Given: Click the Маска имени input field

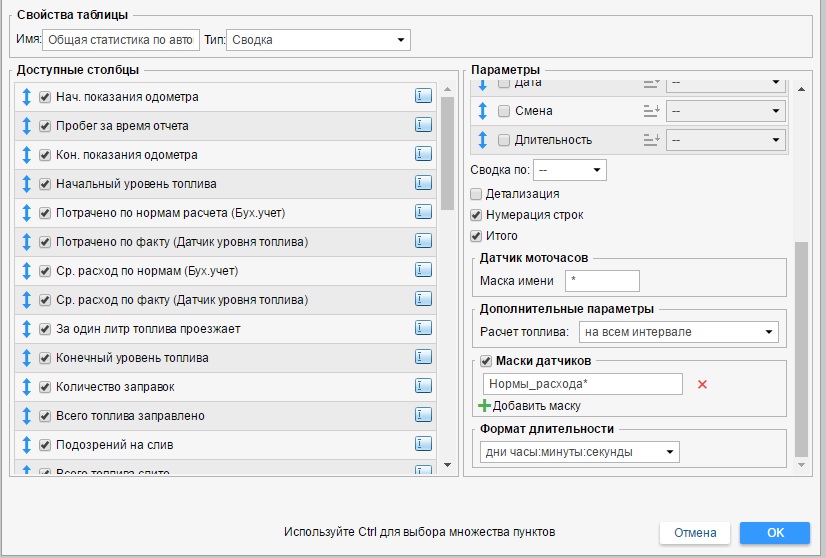Looking at the screenshot, I should click(x=602, y=281).
